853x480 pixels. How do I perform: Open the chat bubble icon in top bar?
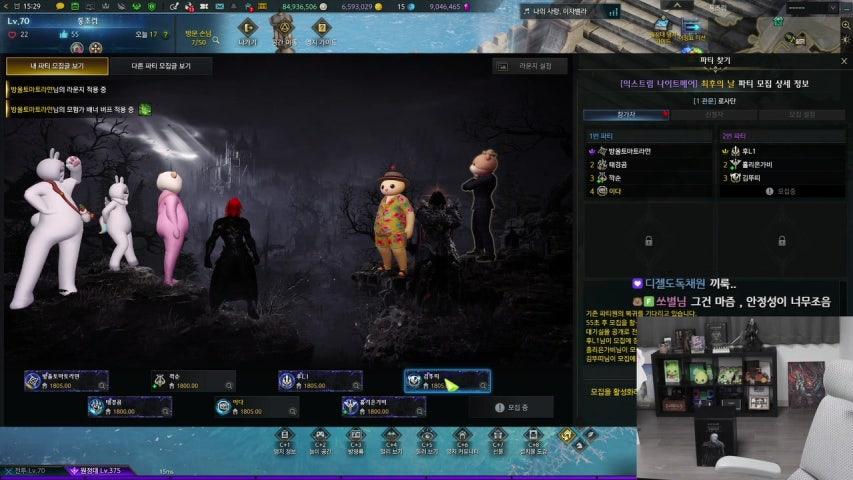pyautogui.click(x=60, y=7)
